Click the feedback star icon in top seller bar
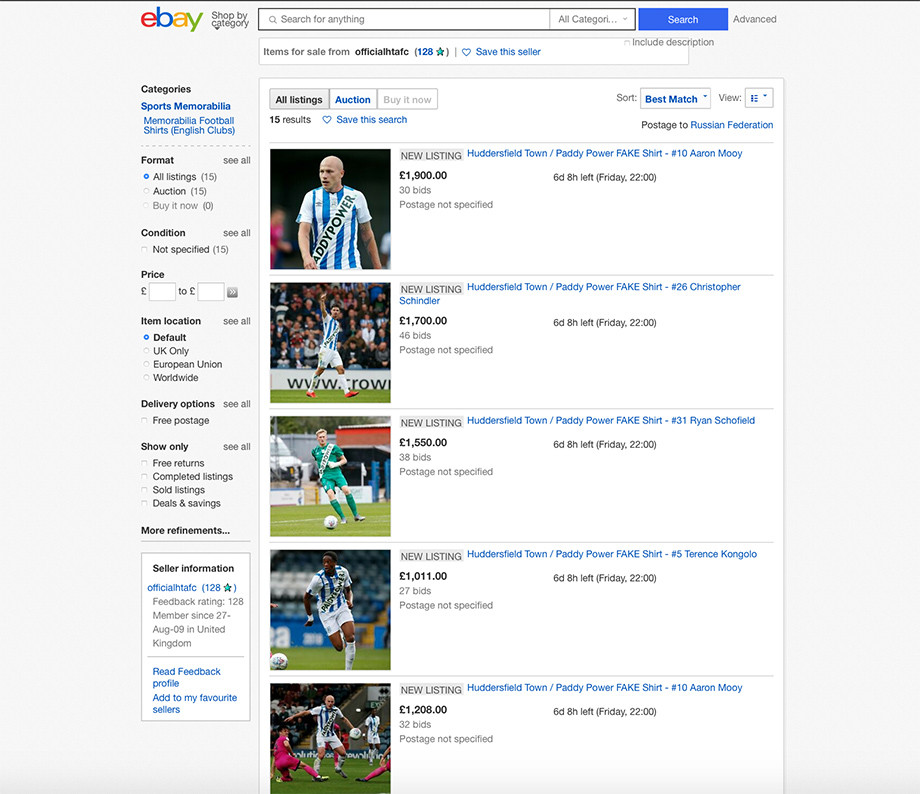This screenshot has height=794, width=920. tap(440, 52)
